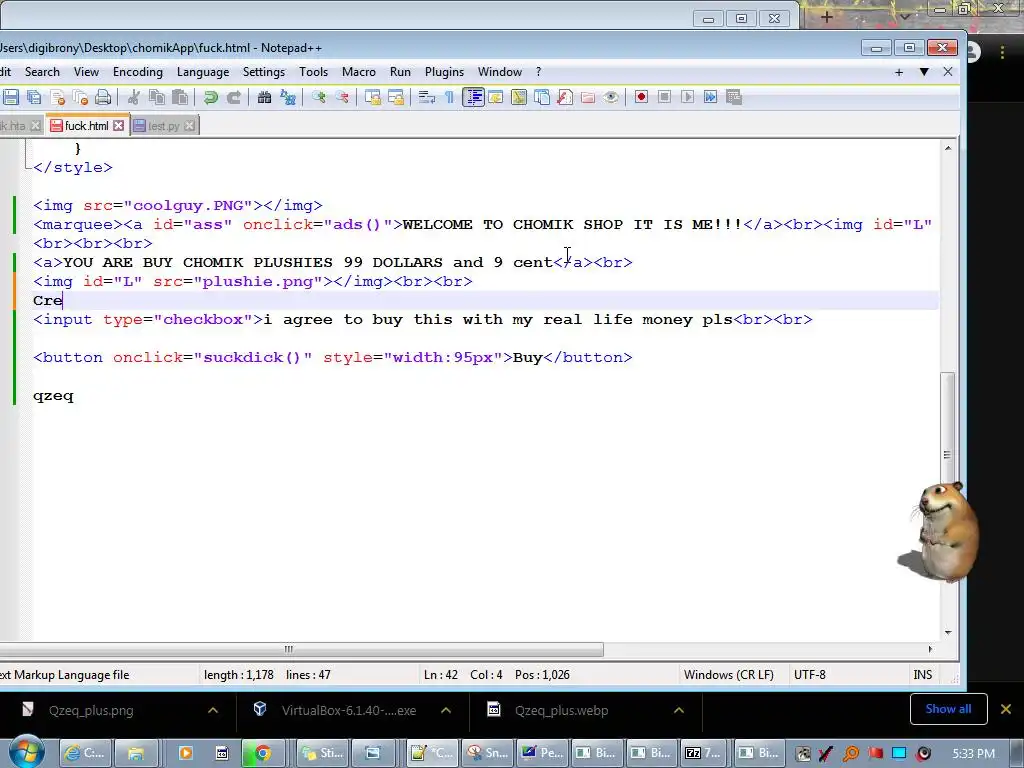Click Save Current Recorded Macro icon
Viewport: 1024px width, 768px height.
coord(734,97)
